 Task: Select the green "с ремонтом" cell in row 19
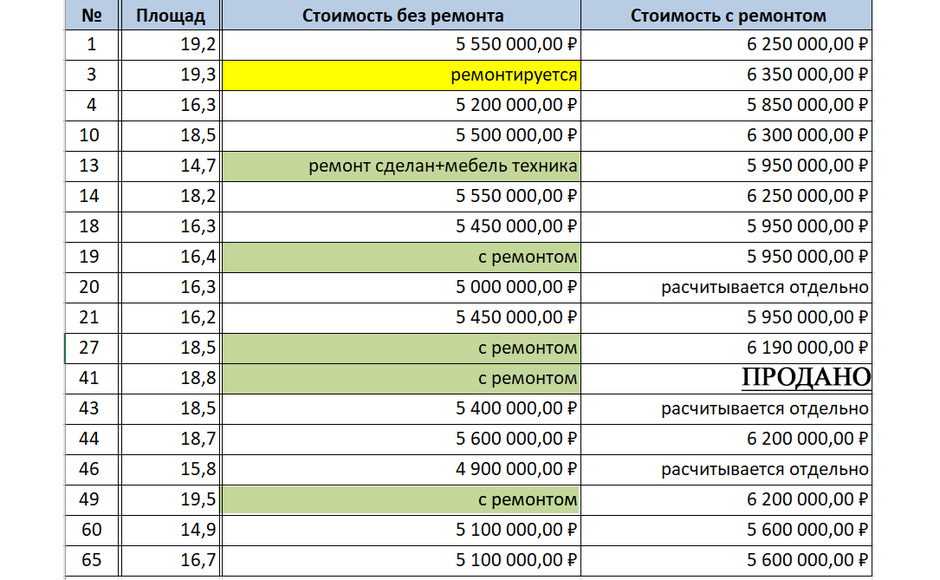tap(401, 257)
